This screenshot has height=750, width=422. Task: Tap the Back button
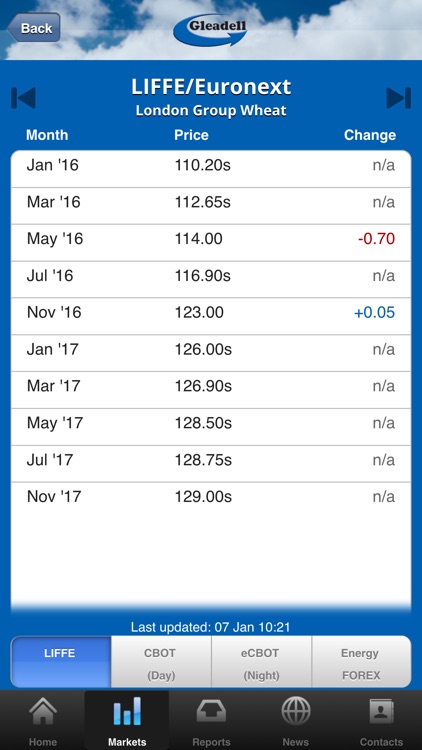point(33,28)
